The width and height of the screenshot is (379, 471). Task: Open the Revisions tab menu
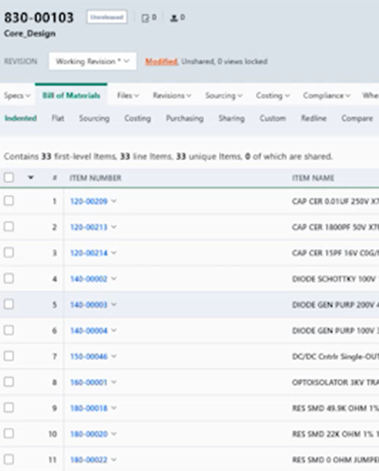point(172,96)
